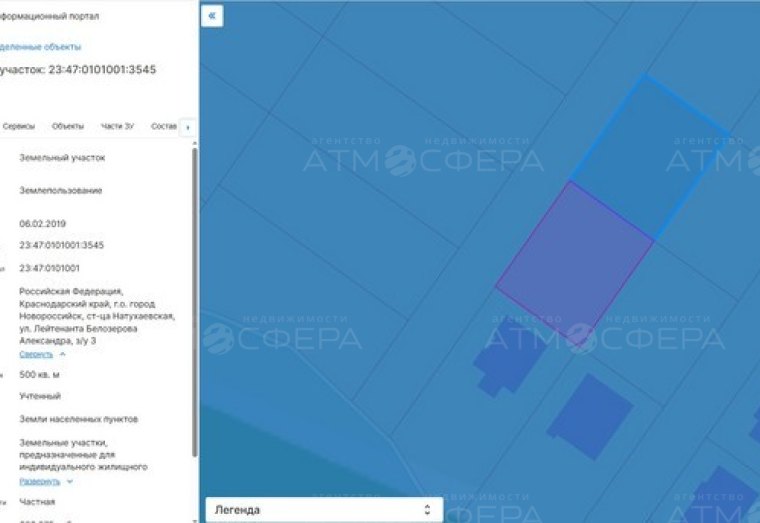The height and width of the screenshot is (523, 760).
Task: Click the panel's vertical scrollbar
Action: tap(194, 301)
